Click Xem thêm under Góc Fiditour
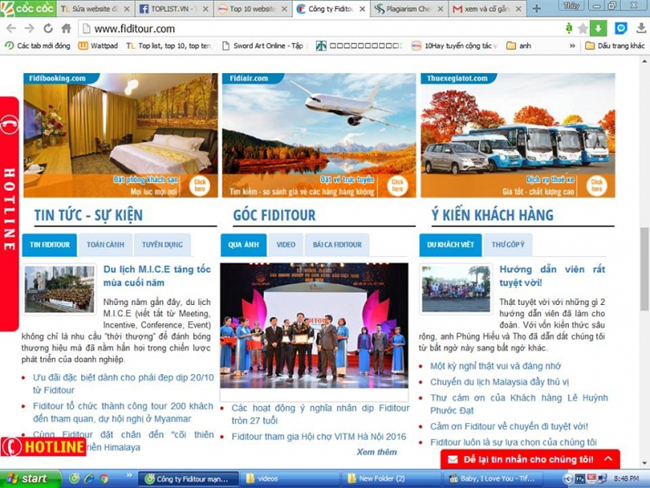This screenshot has width=650, height=488. point(376,452)
